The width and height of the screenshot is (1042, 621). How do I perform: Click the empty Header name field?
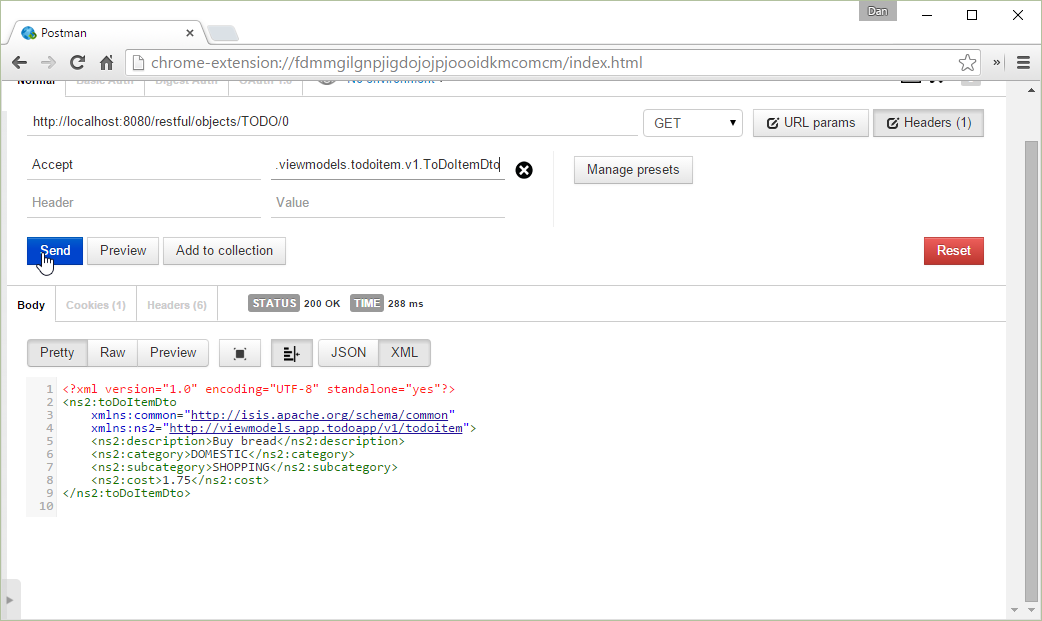(x=144, y=203)
